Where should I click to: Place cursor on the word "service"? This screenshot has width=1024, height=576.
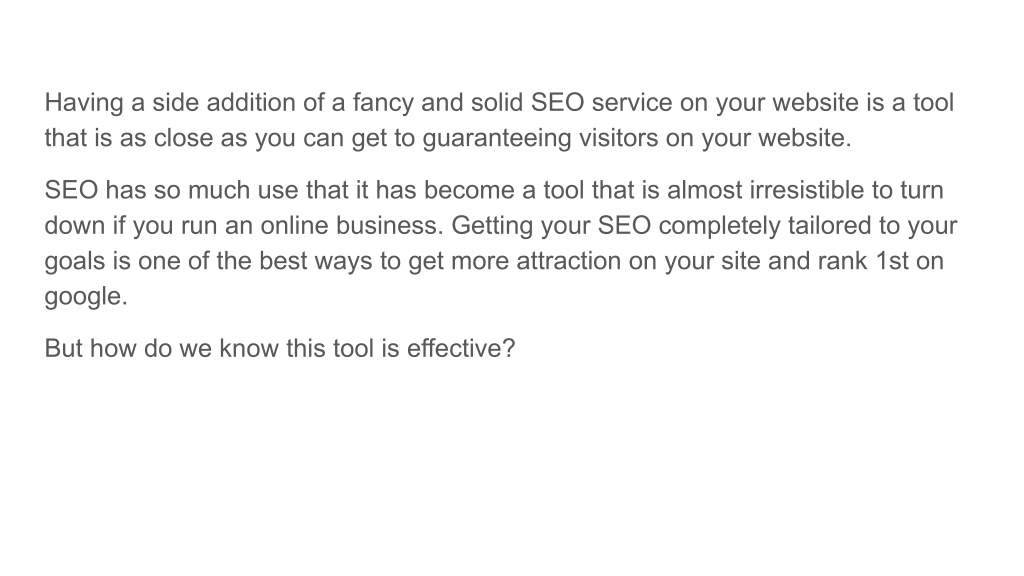pos(632,103)
